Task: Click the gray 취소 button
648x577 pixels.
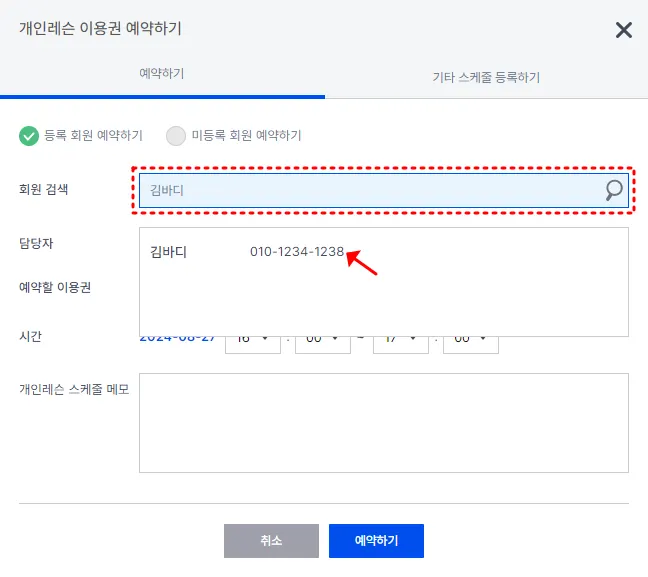Action: 271,541
